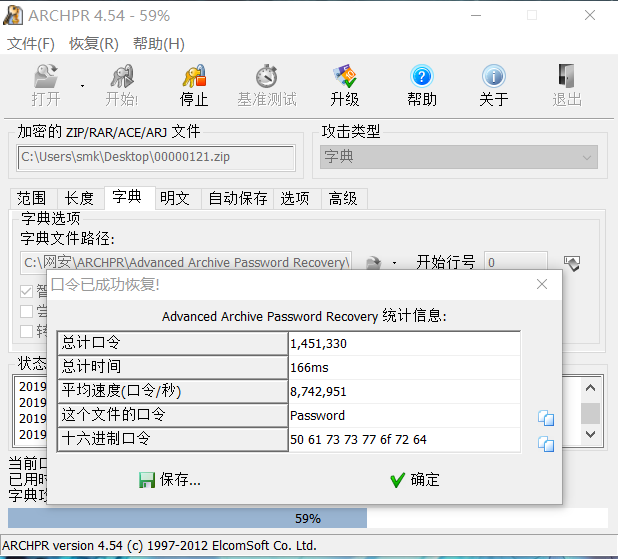
Task: Switch to the 自动保存 tab
Action: point(238,198)
